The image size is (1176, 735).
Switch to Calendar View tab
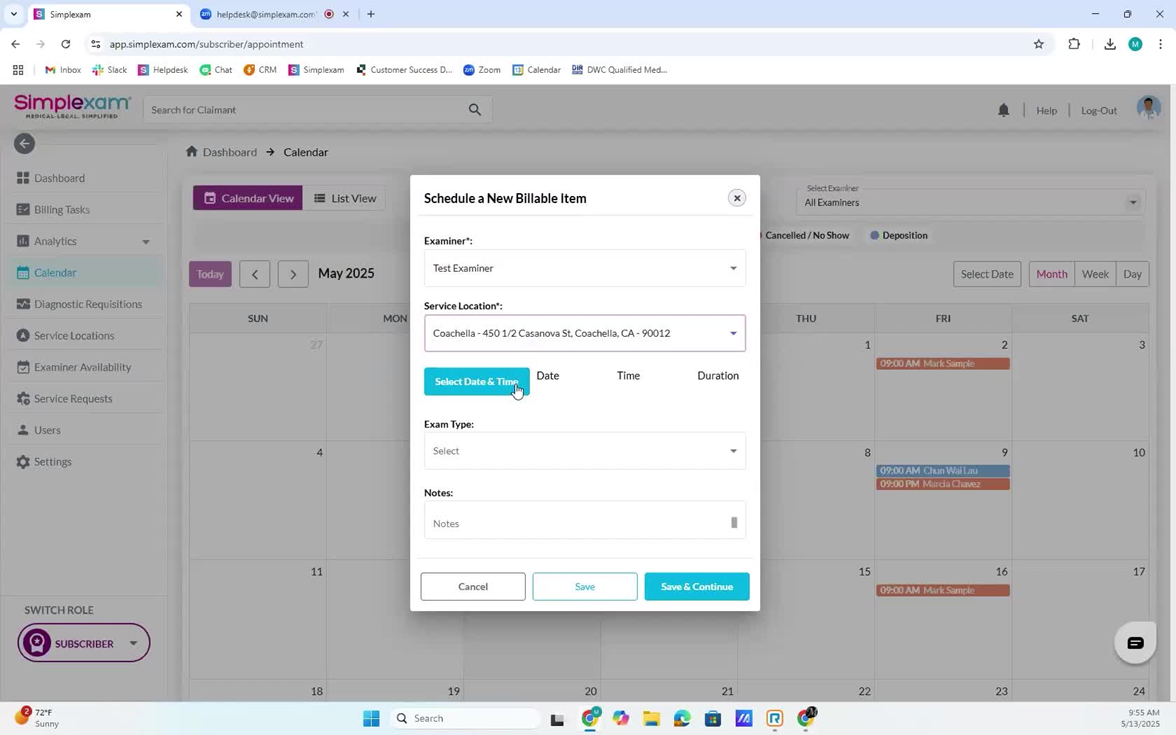pyautogui.click(x=248, y=198)
